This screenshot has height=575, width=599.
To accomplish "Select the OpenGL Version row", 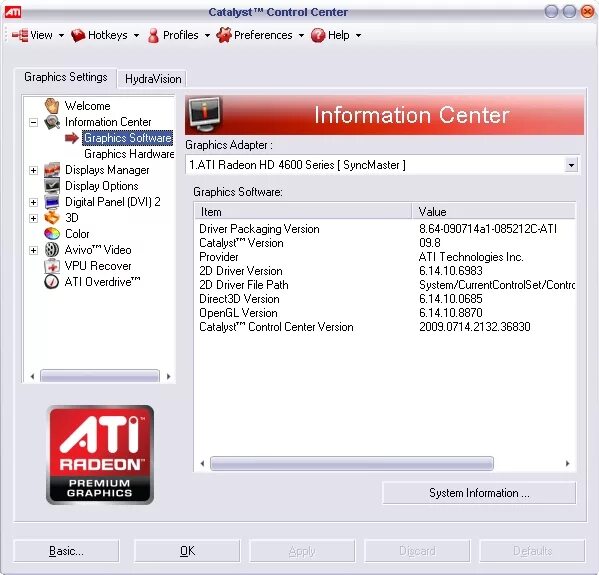I will pyautogui.click(x=385, y=313).
